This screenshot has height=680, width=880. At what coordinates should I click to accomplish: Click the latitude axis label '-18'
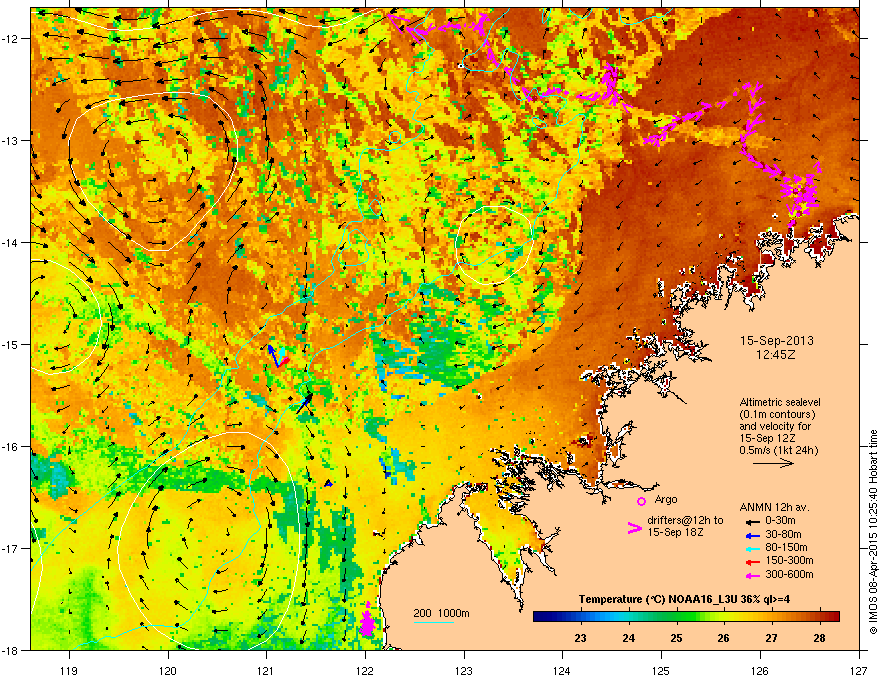pos(11,650)
